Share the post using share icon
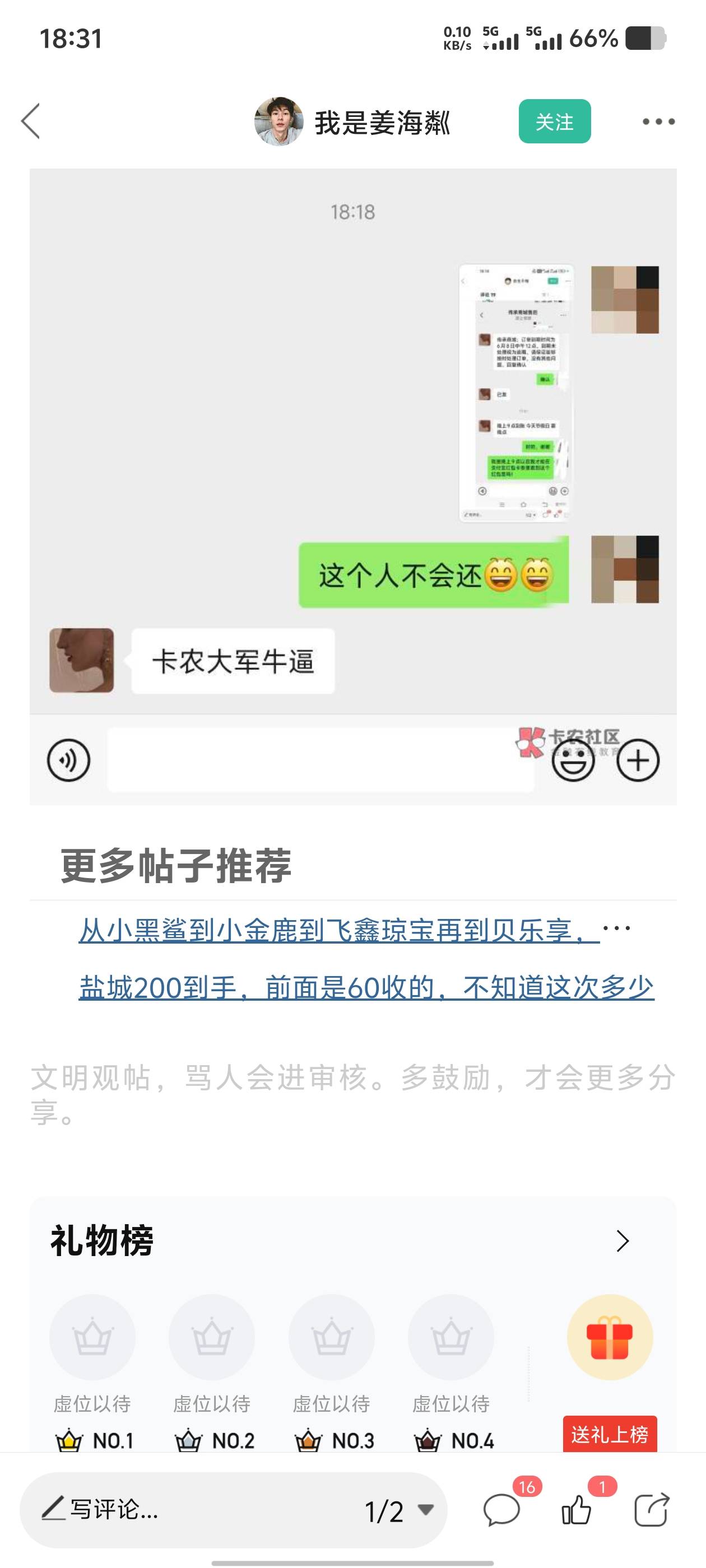Image resolution: width=706 pixels, height=1568 pixels. pos(651,1510)
